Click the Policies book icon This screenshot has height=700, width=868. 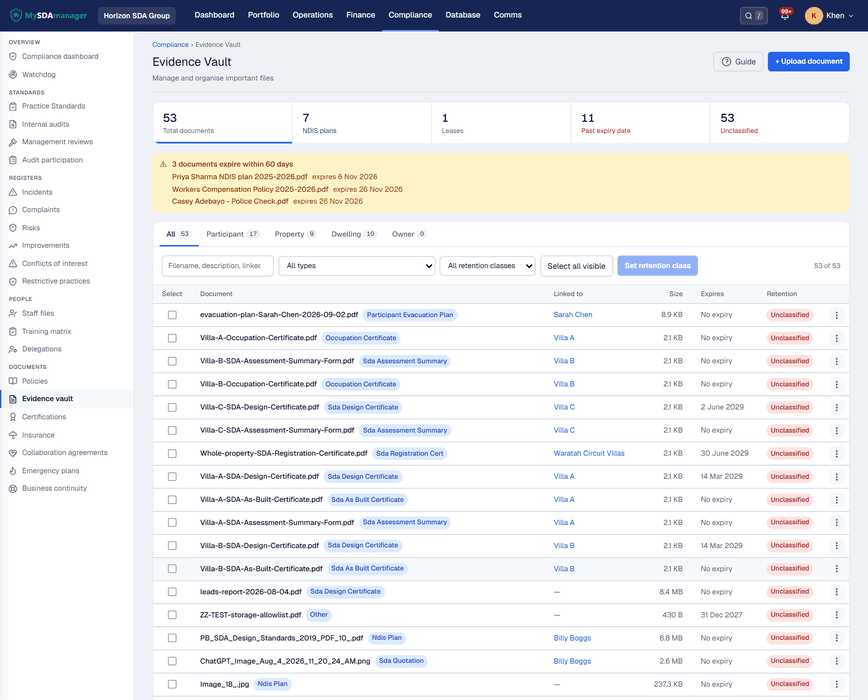tap(13, 381)
